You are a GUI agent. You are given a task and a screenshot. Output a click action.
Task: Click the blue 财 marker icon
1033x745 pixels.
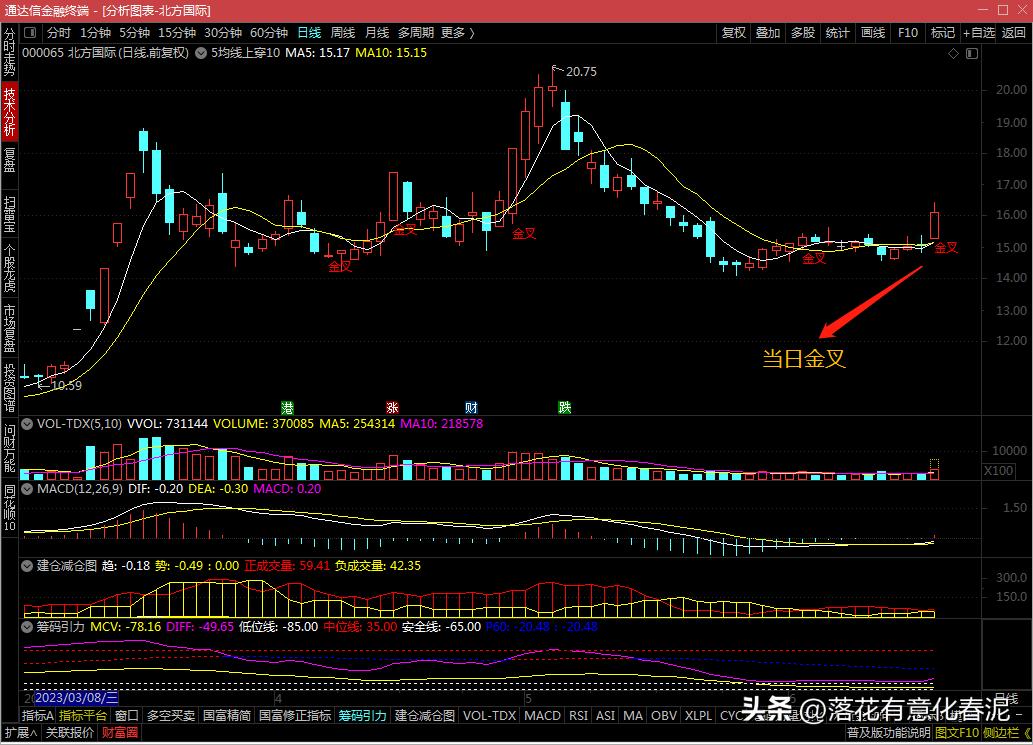471,407
